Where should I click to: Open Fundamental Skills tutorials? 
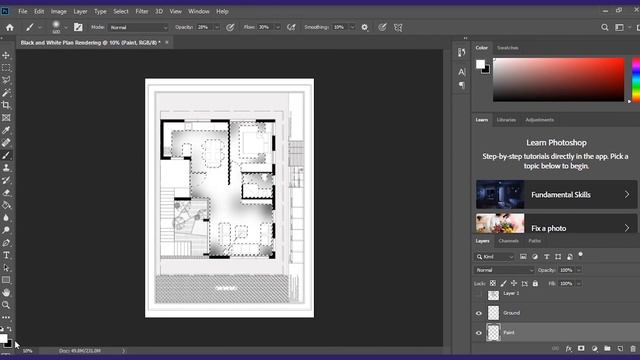(556, 195)
